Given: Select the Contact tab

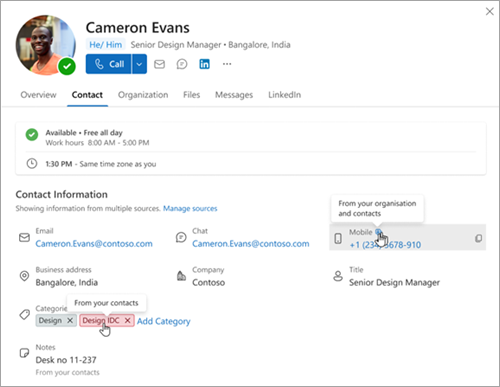Looking at the screenshot, I should point(87,95).
